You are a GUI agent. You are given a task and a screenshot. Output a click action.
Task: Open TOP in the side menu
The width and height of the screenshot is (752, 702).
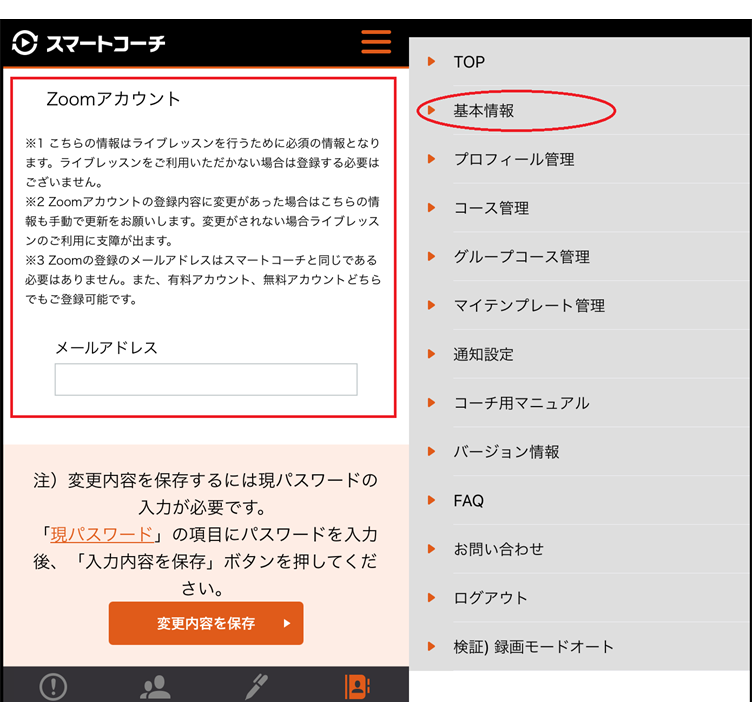579,62
